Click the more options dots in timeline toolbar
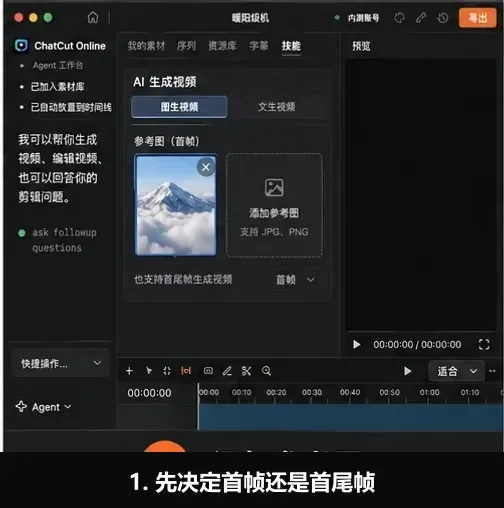Screen dimensions: 504x508 (492, 371)
